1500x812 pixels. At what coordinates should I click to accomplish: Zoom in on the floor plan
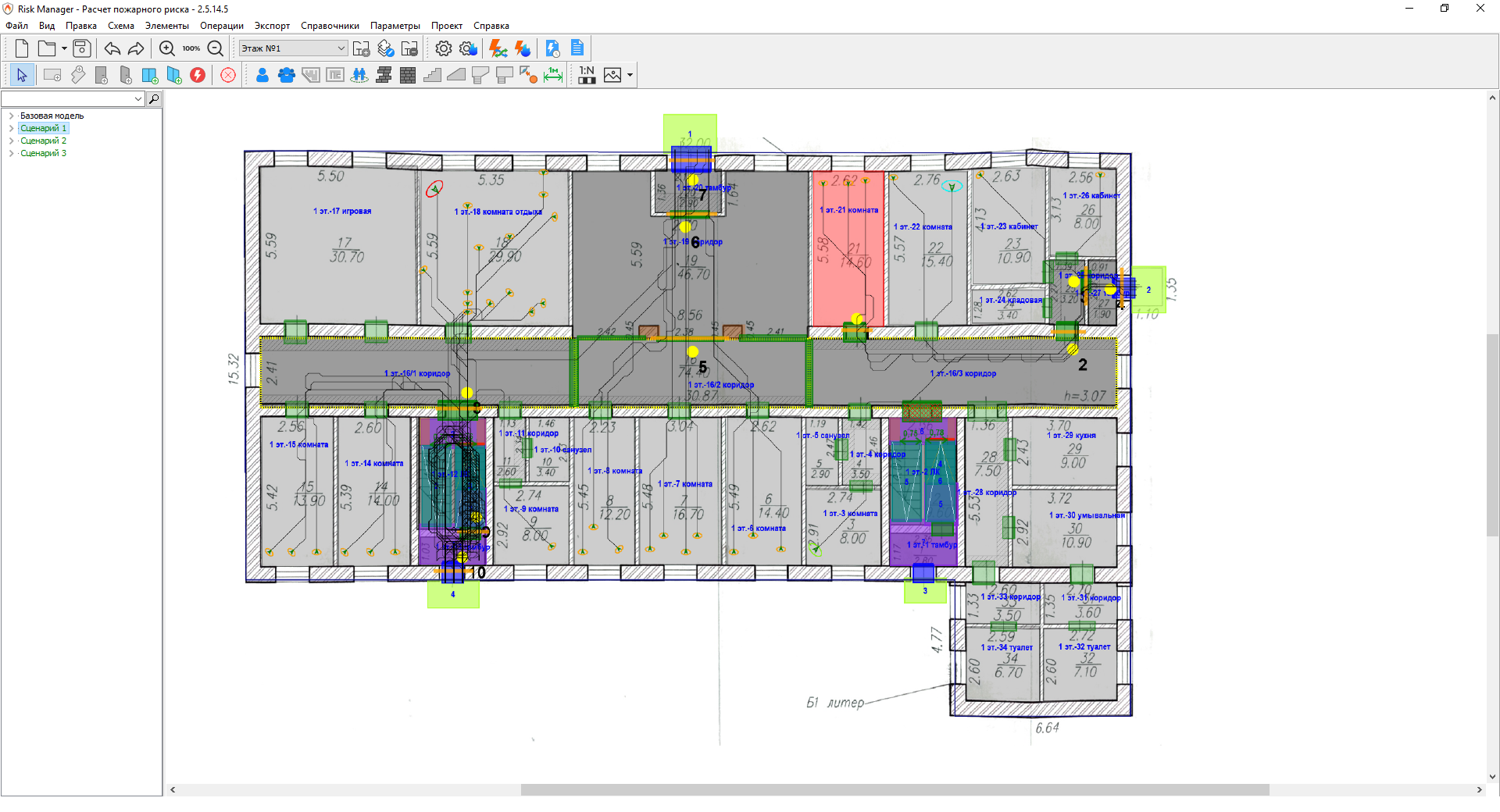166,48
